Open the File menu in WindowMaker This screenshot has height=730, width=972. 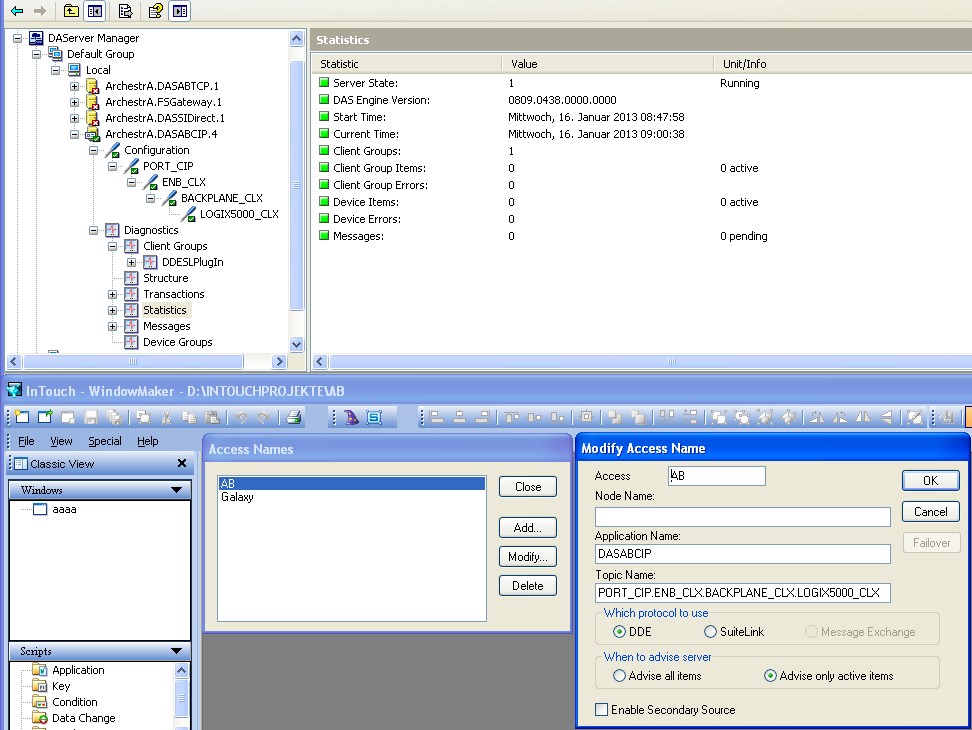[x=26, y=441]
